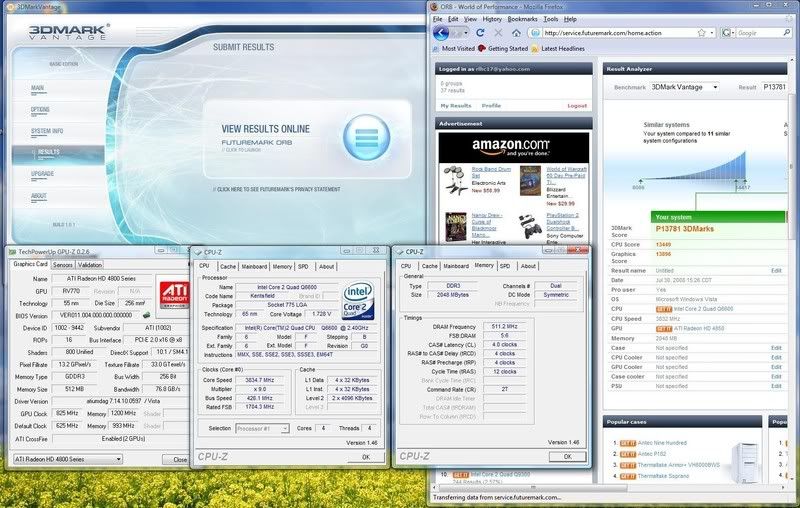This screenshot has width=800, height=508.
Task: Click Thermaltake Soprano case link
Action: pos(663,476)
